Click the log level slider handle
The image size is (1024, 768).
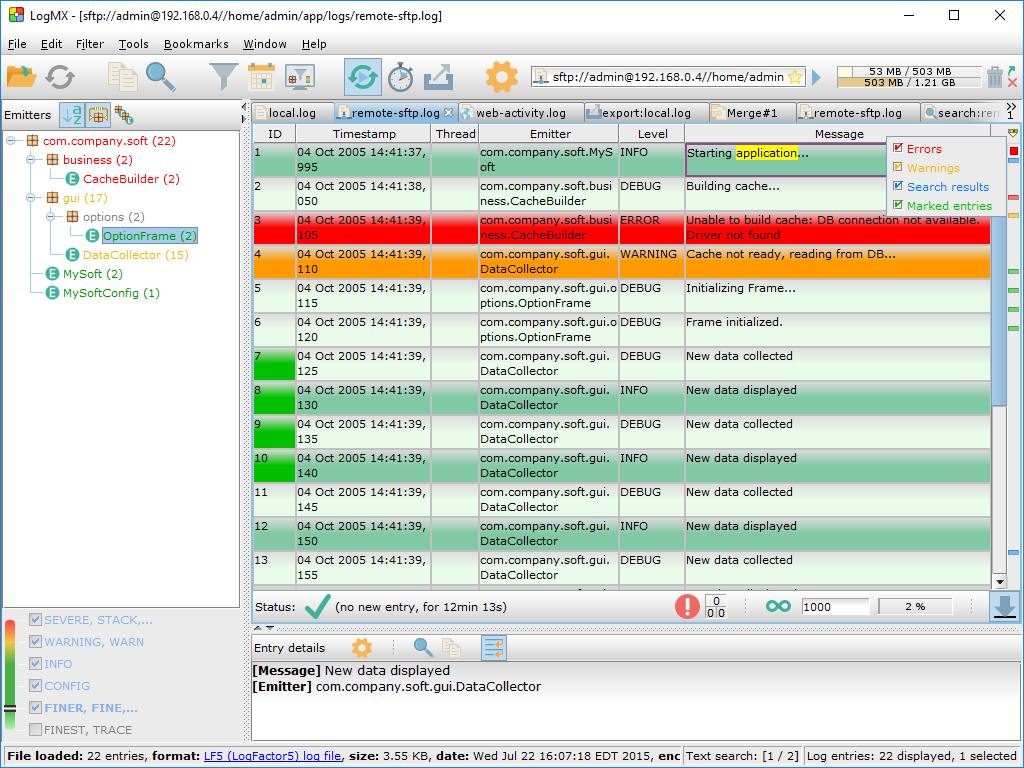click(x=10, y=708)
